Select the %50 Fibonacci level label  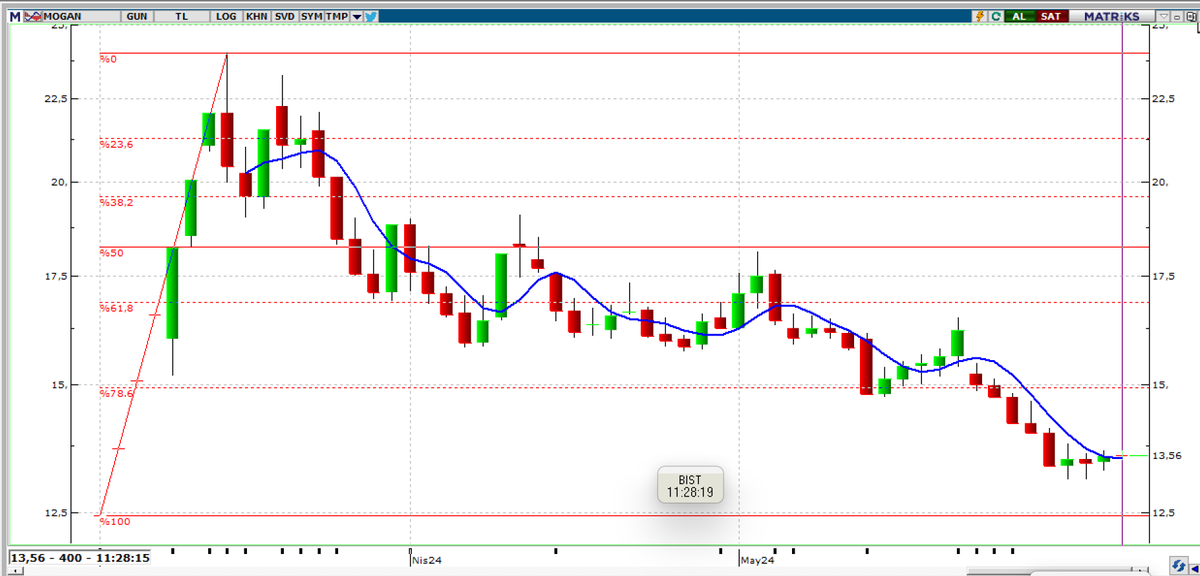(x=112, y=253)
